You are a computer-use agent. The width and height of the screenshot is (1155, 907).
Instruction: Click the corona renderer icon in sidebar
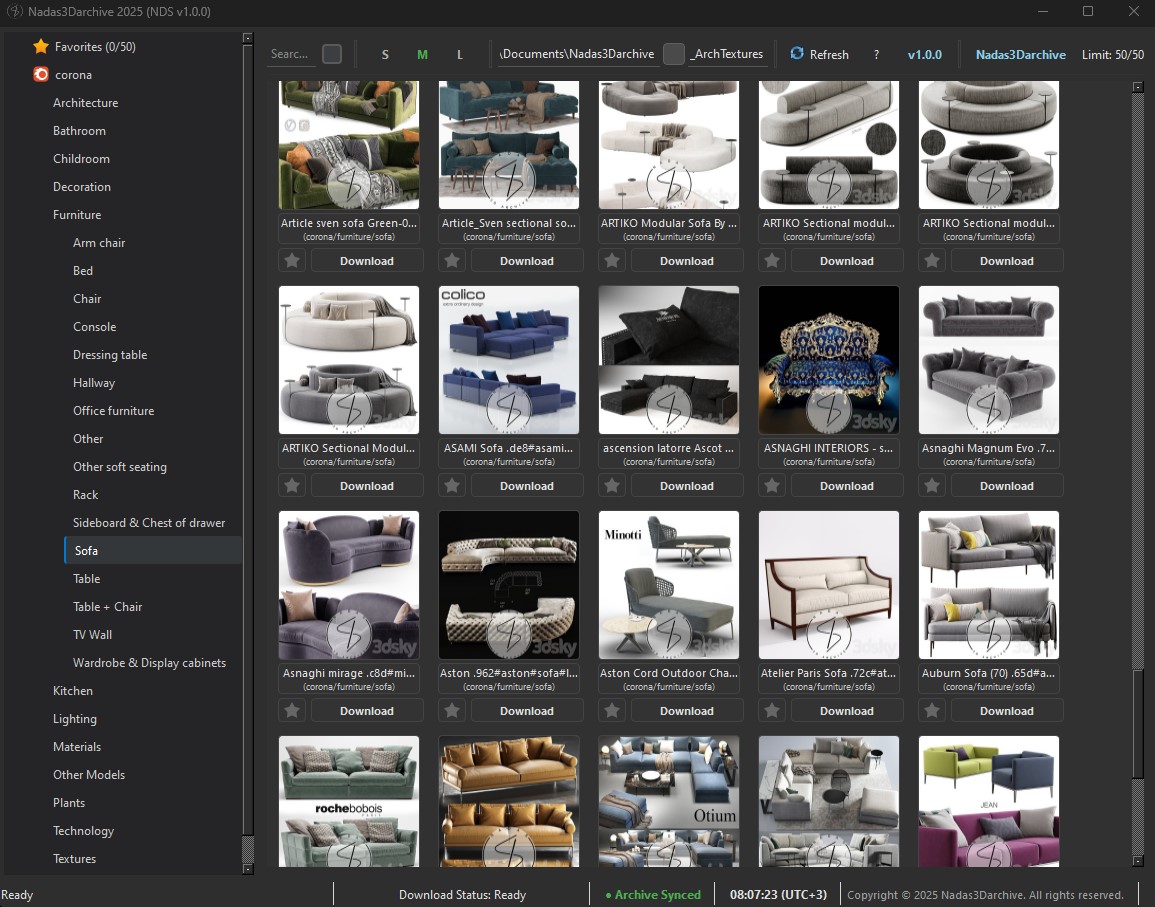pos(40,75)
